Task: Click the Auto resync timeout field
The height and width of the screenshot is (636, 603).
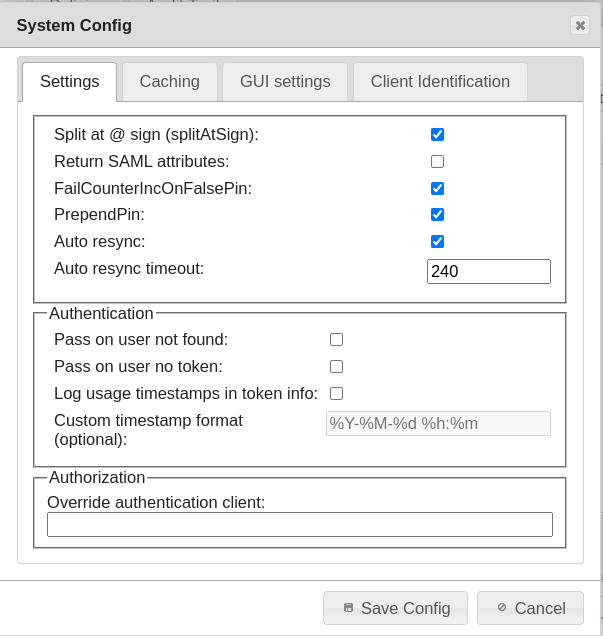Action: [x=488, y=271]
